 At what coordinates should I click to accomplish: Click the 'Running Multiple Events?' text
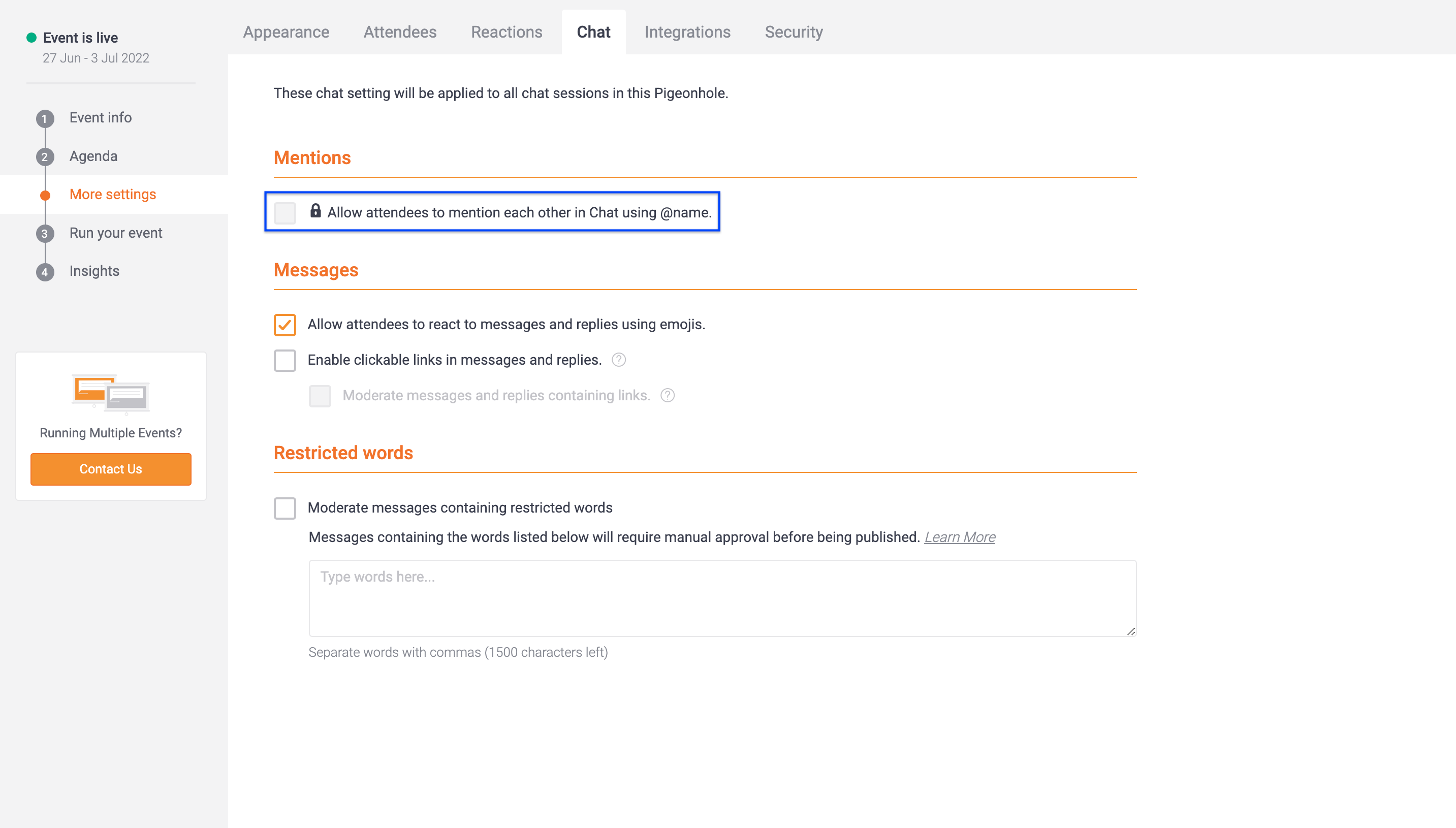(111, 433)
